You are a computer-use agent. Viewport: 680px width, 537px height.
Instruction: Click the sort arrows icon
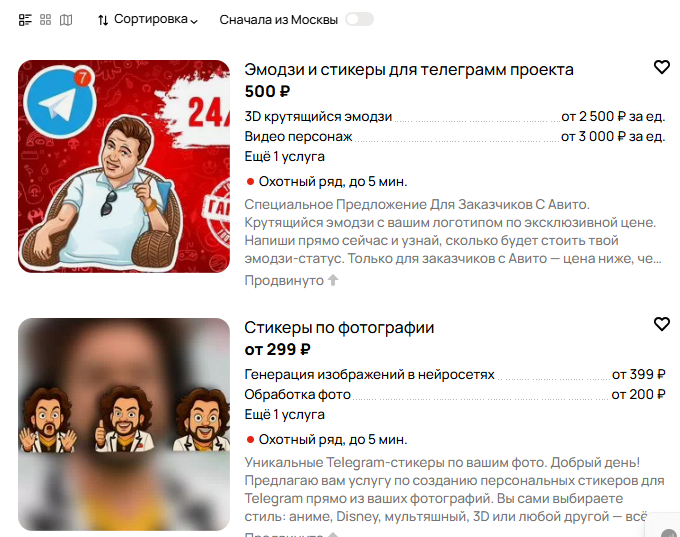pyautogui.click(x=103, y=20)
